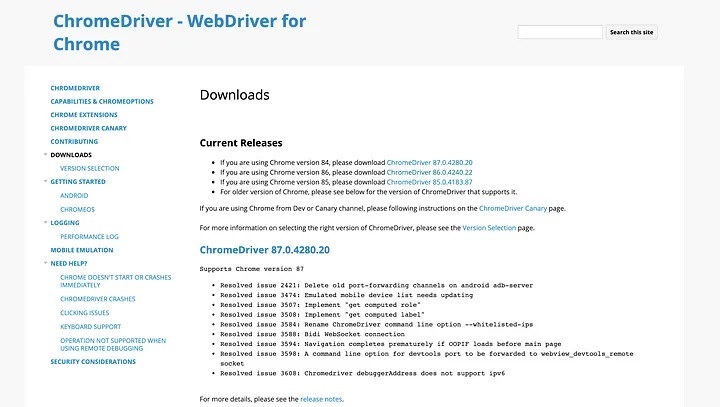The image size is (720, 407).
Task: Click 'Resolved issue 3594' list line
Action: [391, 344]
